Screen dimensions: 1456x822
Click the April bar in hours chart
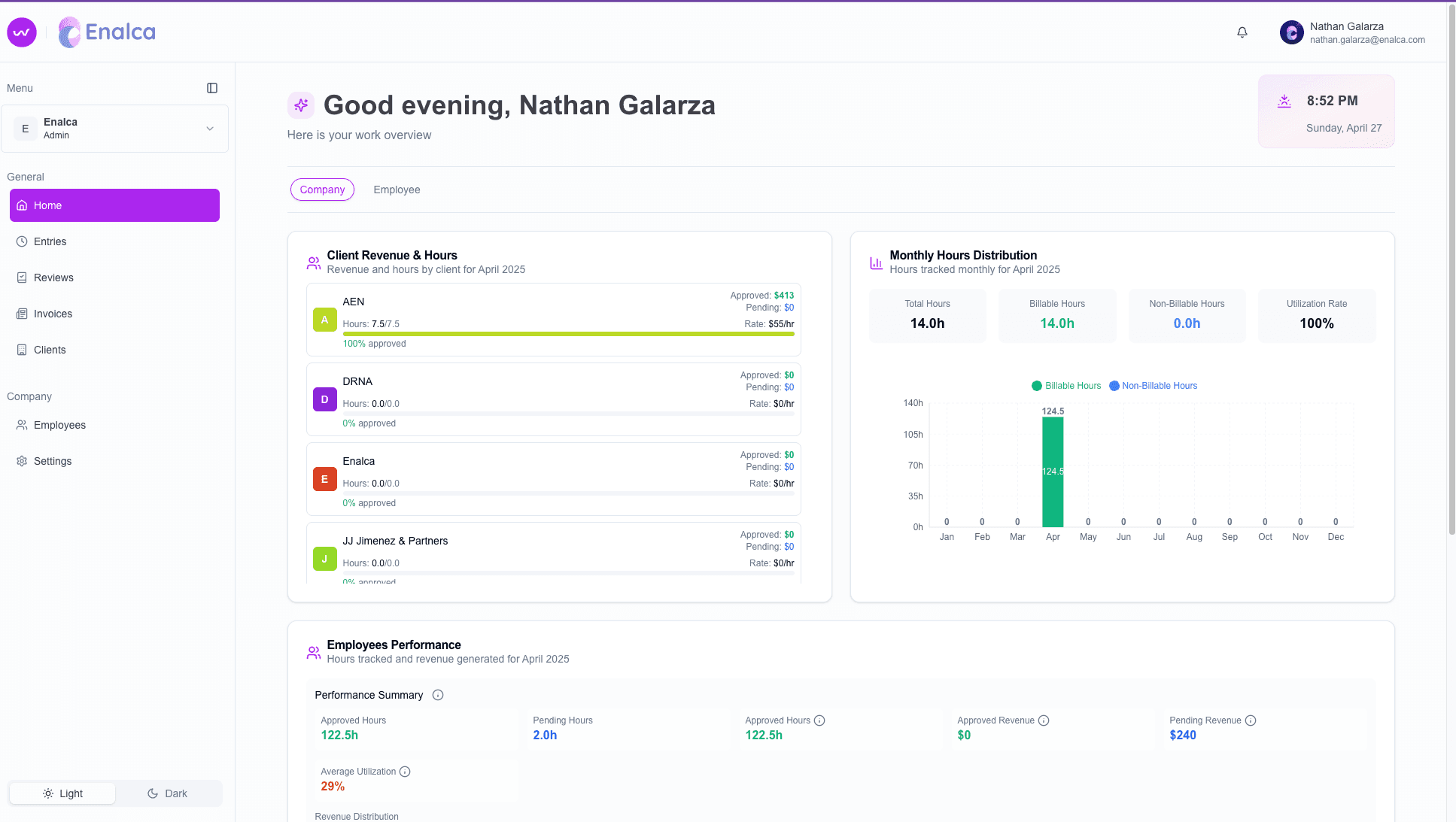click(x=1053, y=472)
